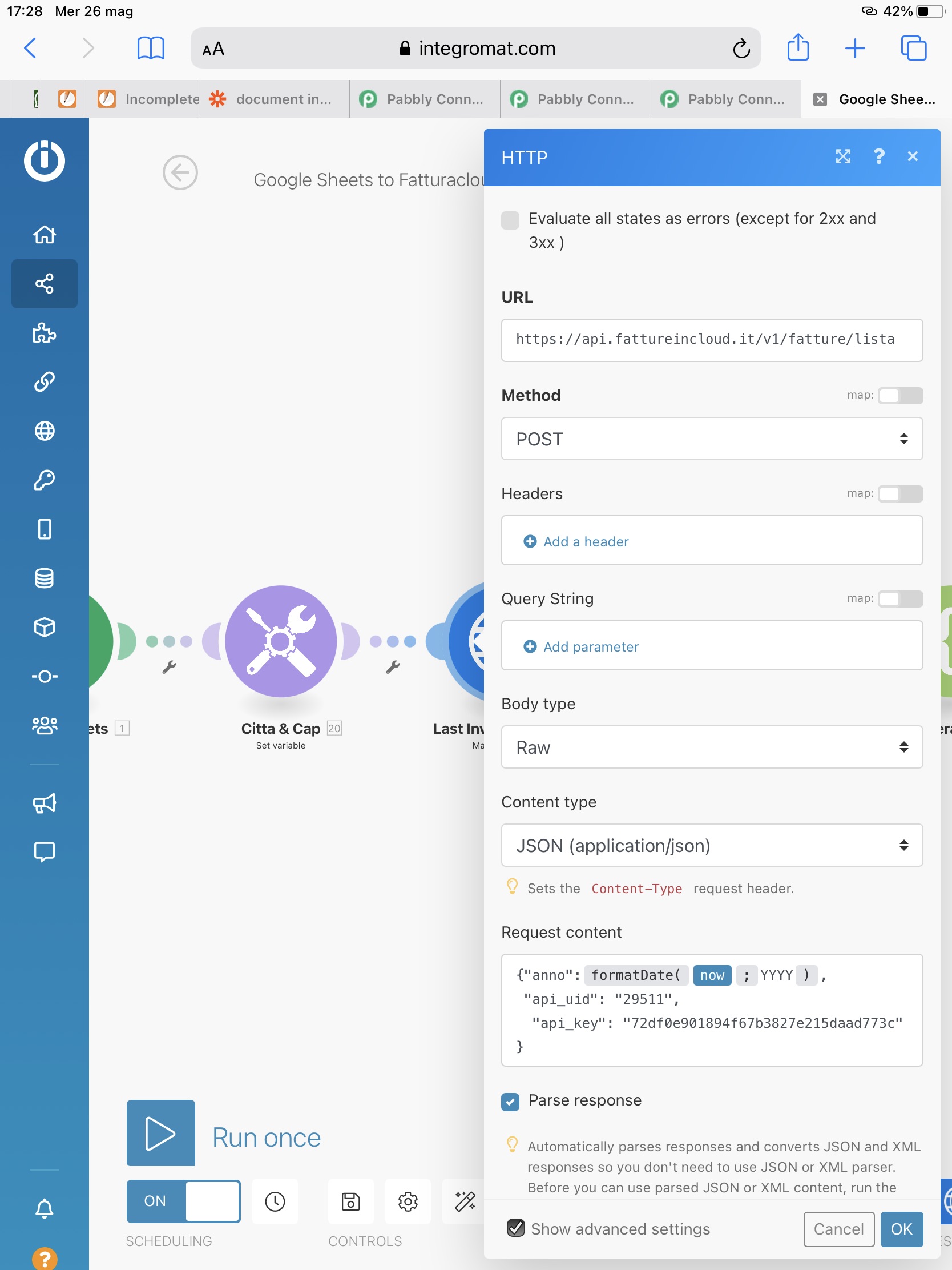Click the scenario title 'Google Sheets to Fatturaclou'
Image resolution: width=952 pixels, height=1270 pixels.
369,180
